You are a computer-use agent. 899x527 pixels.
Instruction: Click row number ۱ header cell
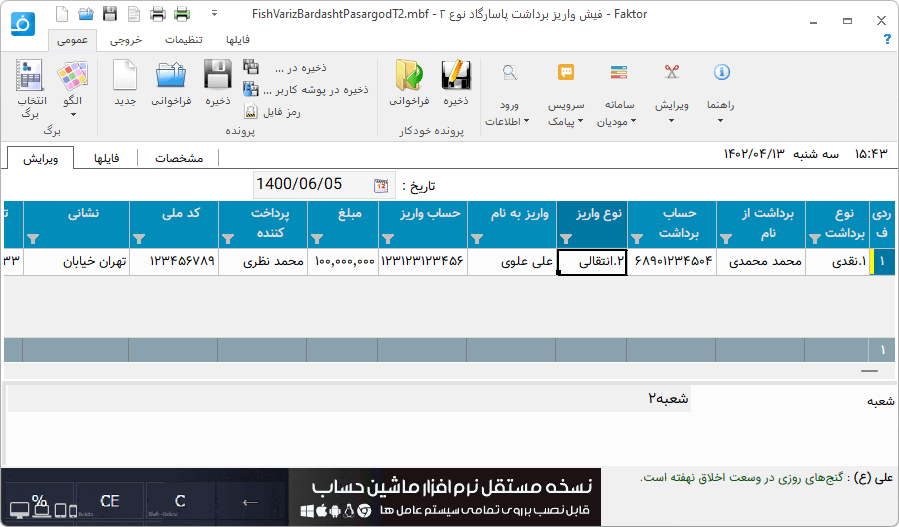[881, 262]
